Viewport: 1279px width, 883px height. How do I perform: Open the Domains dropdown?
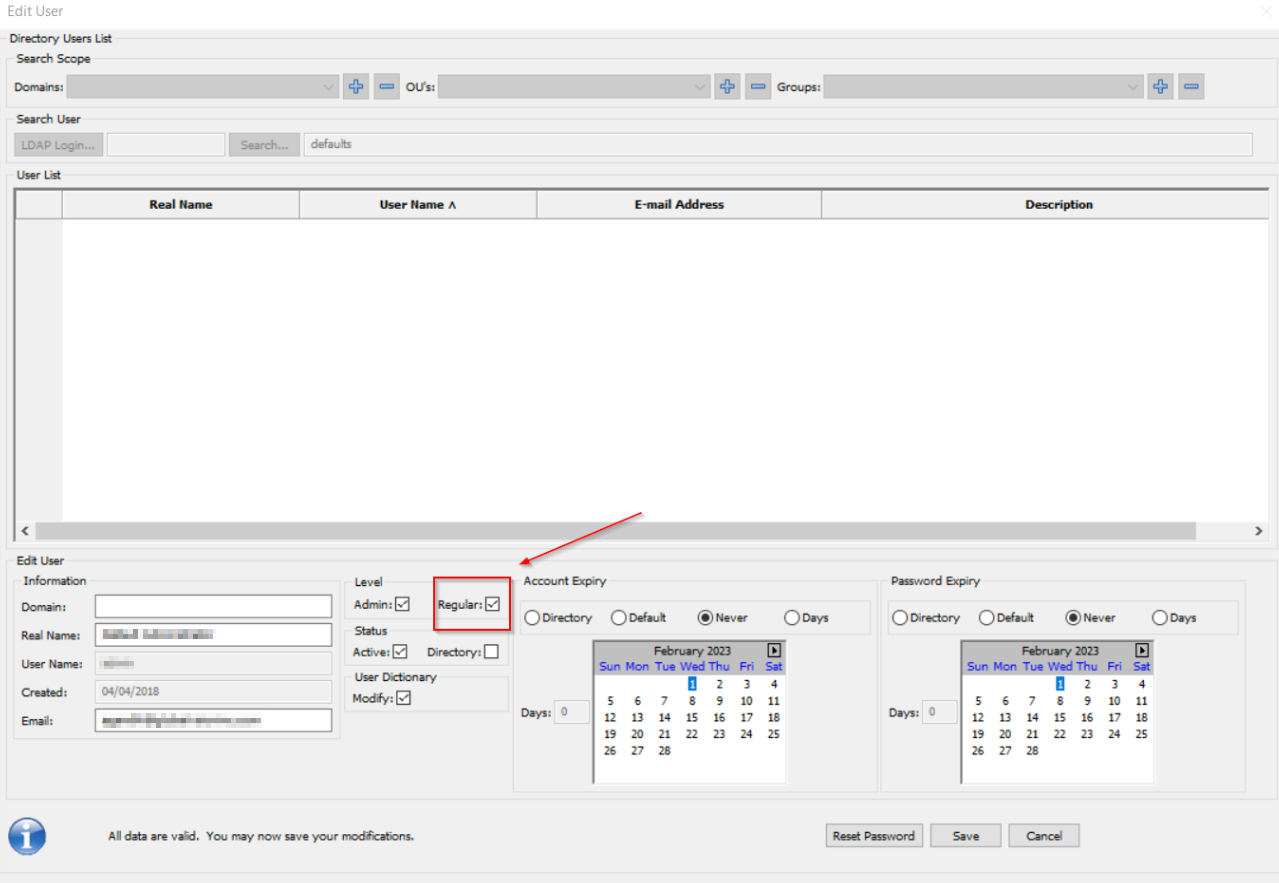[x=329, y=87]
